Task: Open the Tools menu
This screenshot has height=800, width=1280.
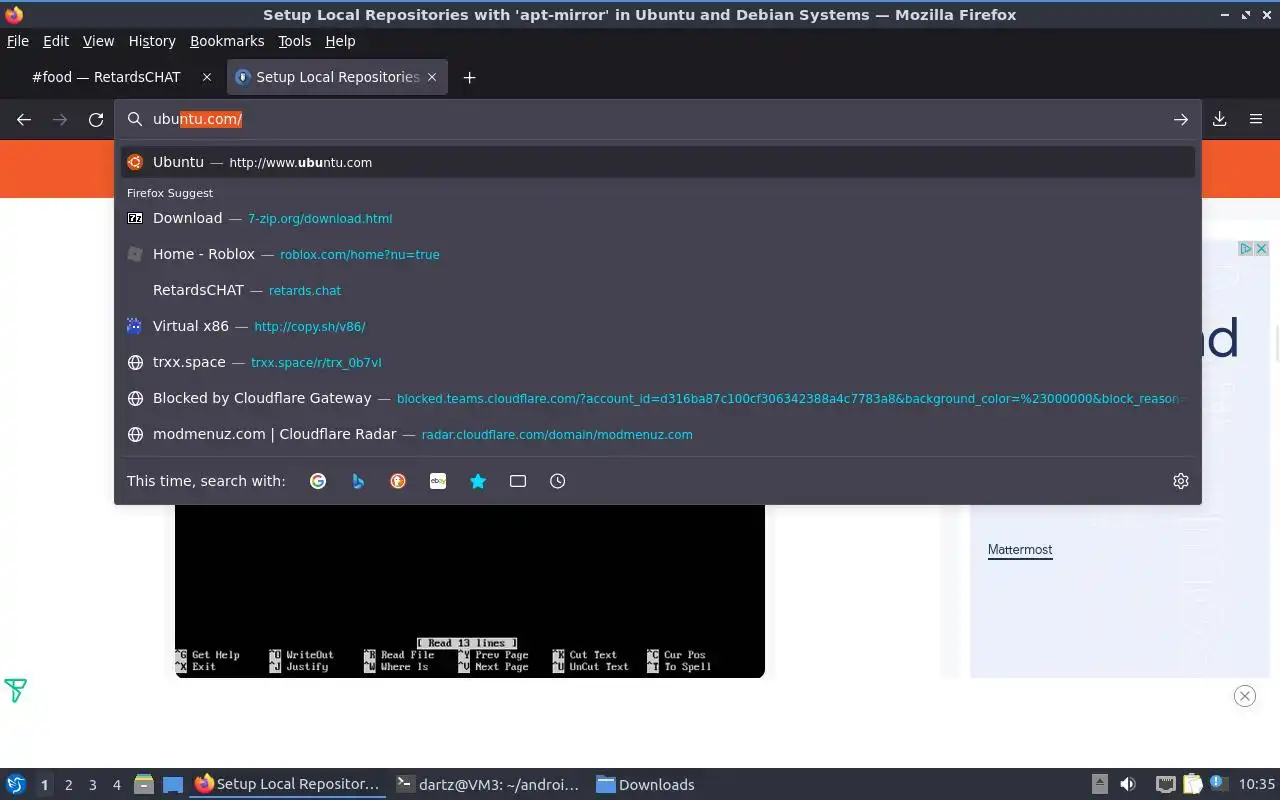Action: pos(294,41)
